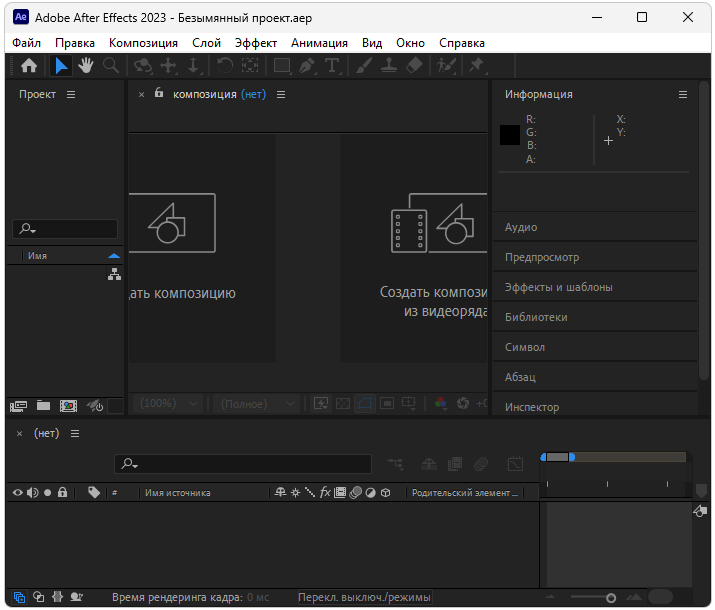Screen dimensions: 715x610
Task: Toggle the composition viewer lock icon
Action: [x=159, y=93]
